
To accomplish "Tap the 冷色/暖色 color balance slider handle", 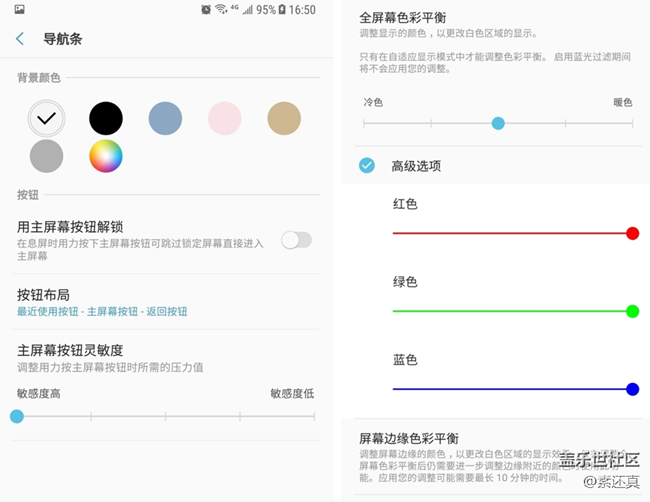I will click(x=498, y=123).
